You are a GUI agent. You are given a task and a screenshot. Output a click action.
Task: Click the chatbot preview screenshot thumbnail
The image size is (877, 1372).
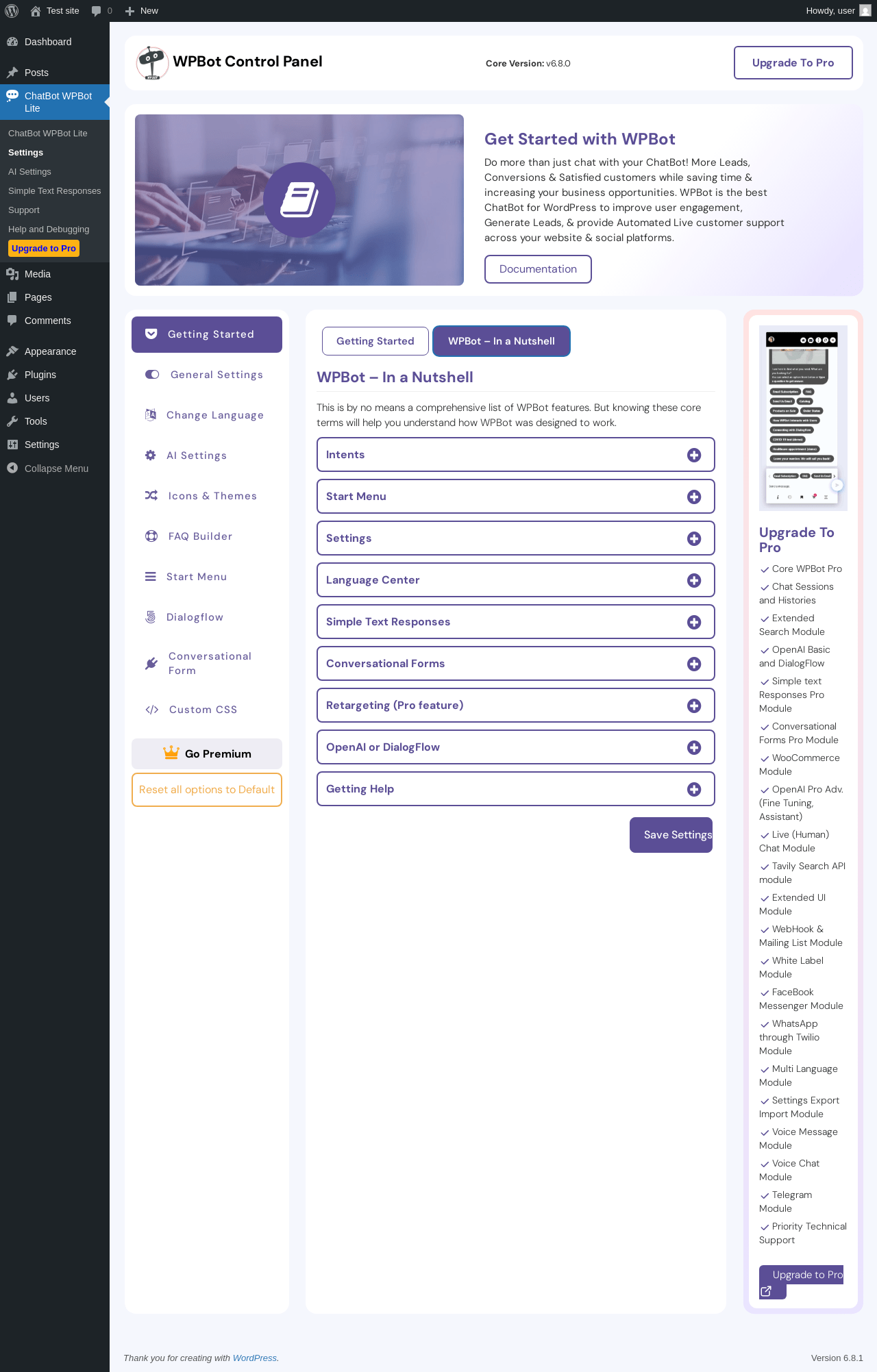point(803,418)
